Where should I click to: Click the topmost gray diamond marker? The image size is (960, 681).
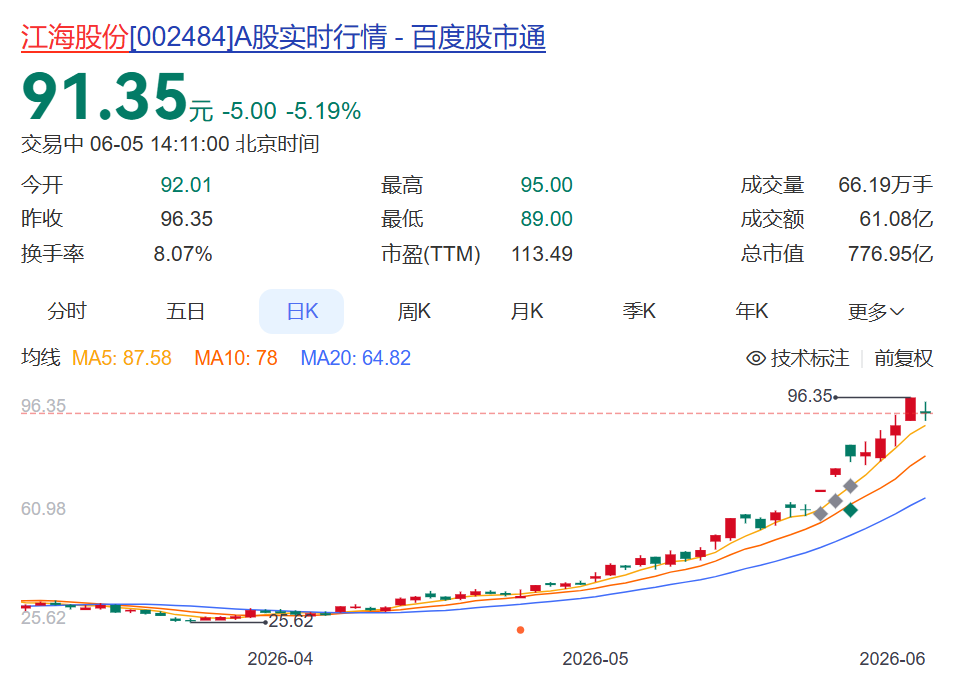point(850,486)
